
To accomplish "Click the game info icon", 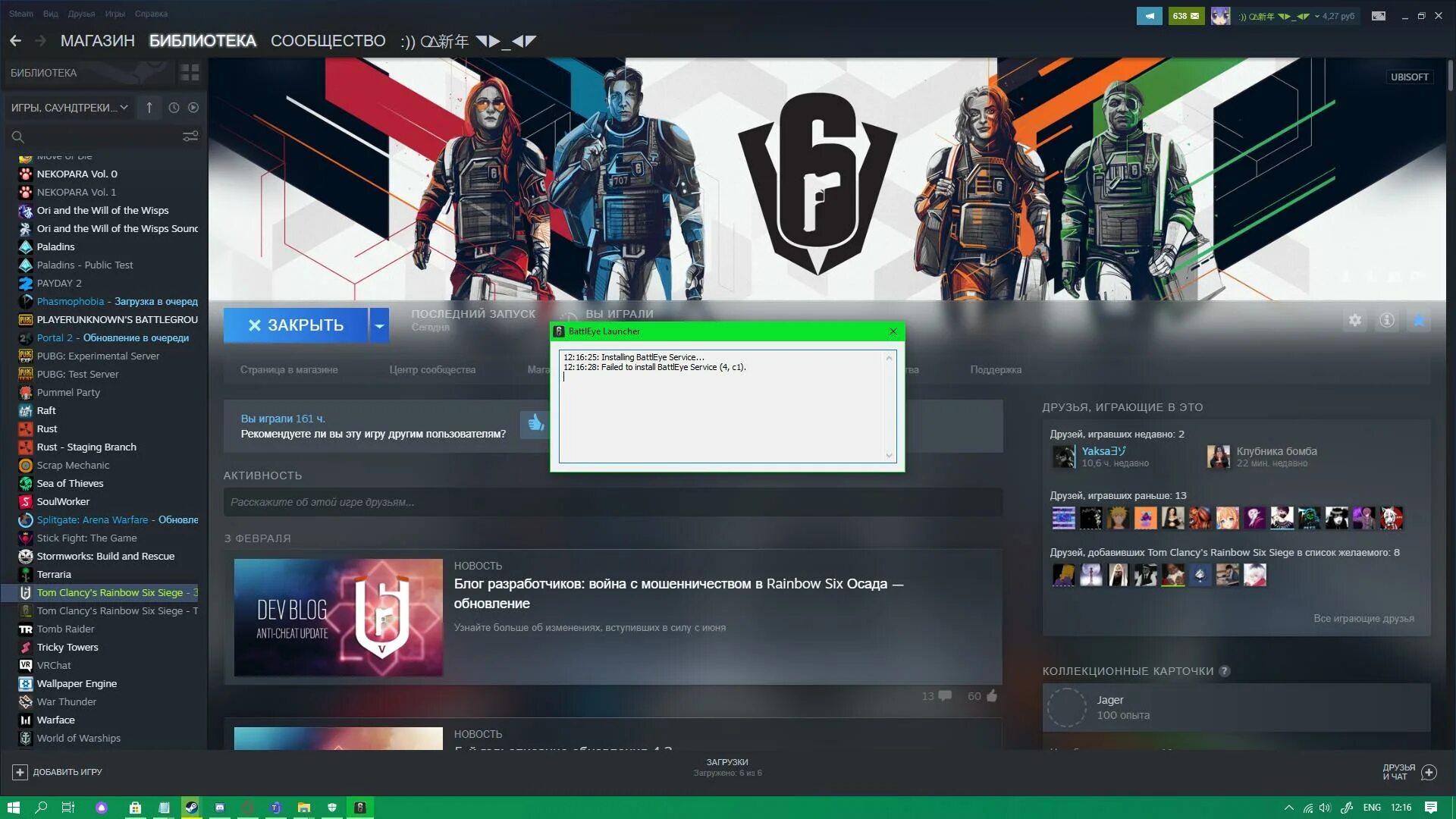I will (1386, 321).
